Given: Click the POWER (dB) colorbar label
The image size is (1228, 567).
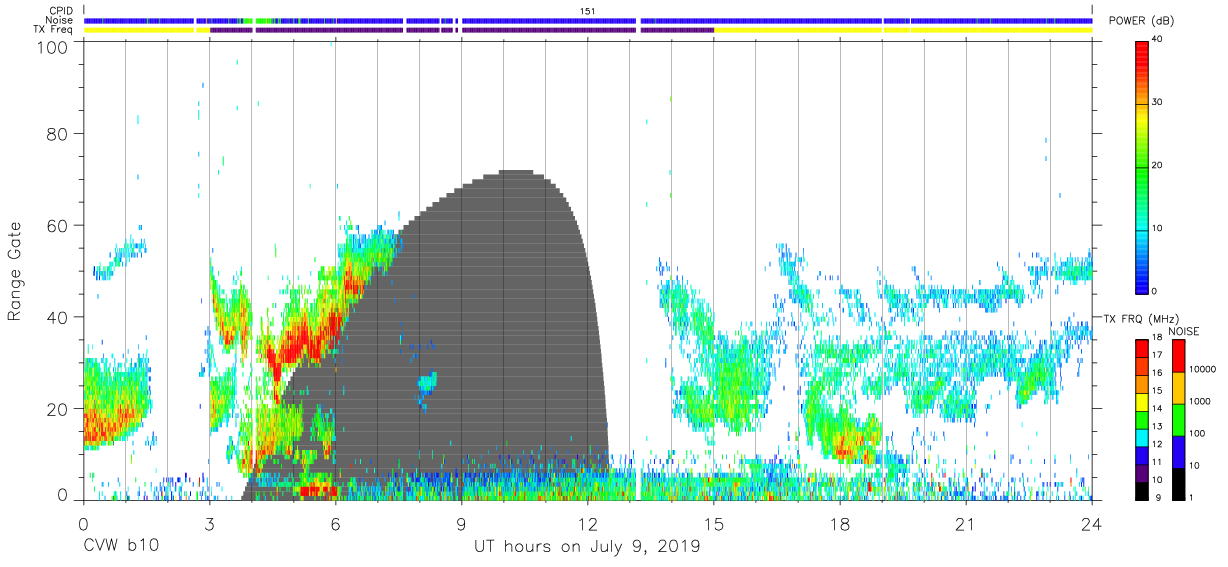Looking at the screenshot, I should tap(1141, 21).
